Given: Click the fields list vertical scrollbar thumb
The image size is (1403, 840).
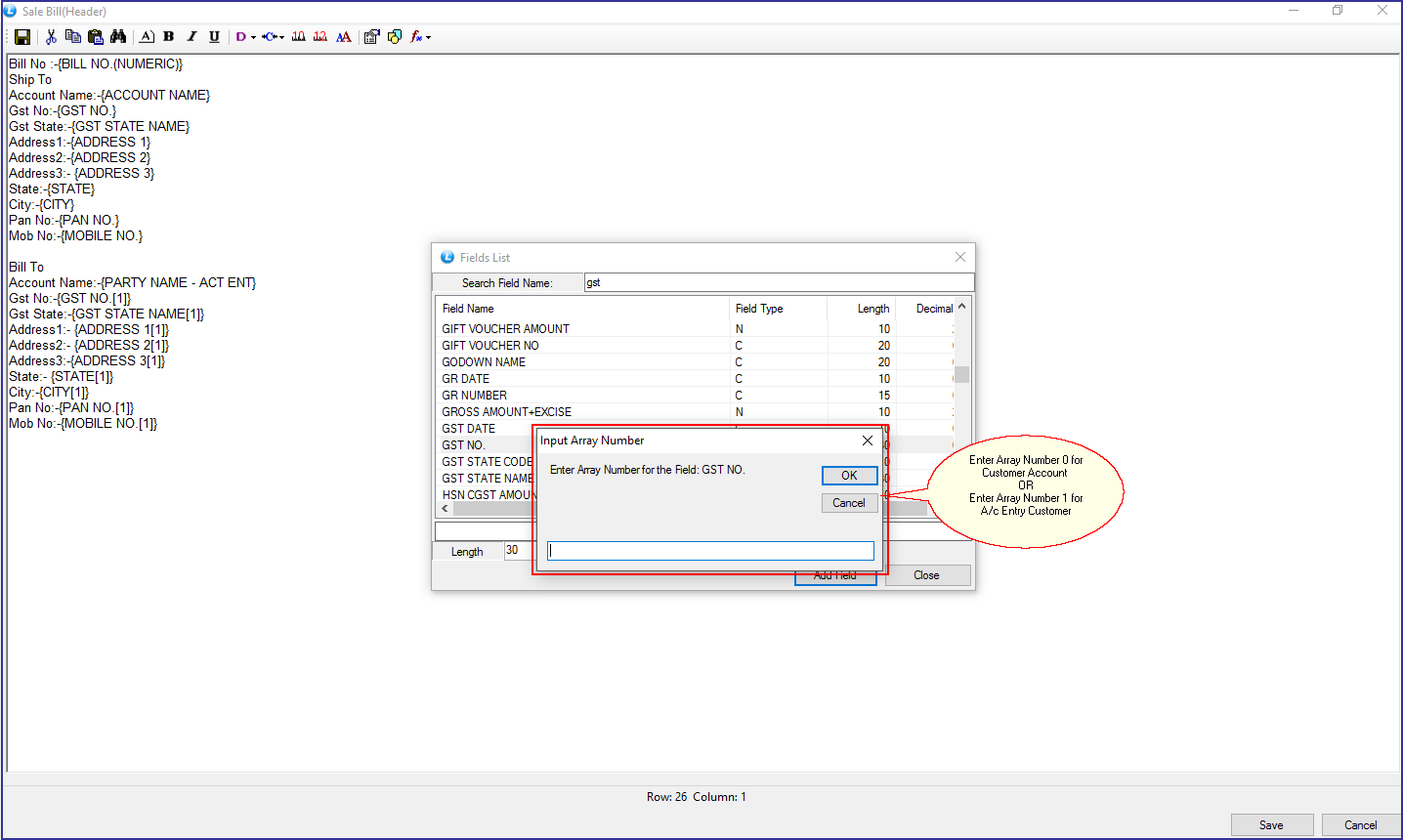Looking at the screenshot, I should point(962,375).
